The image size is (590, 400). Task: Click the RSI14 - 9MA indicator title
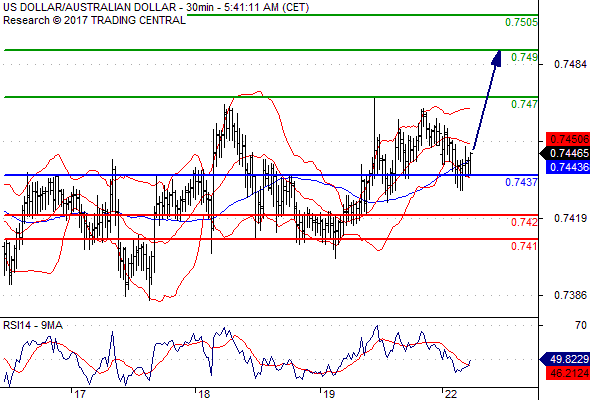point(33,325)
